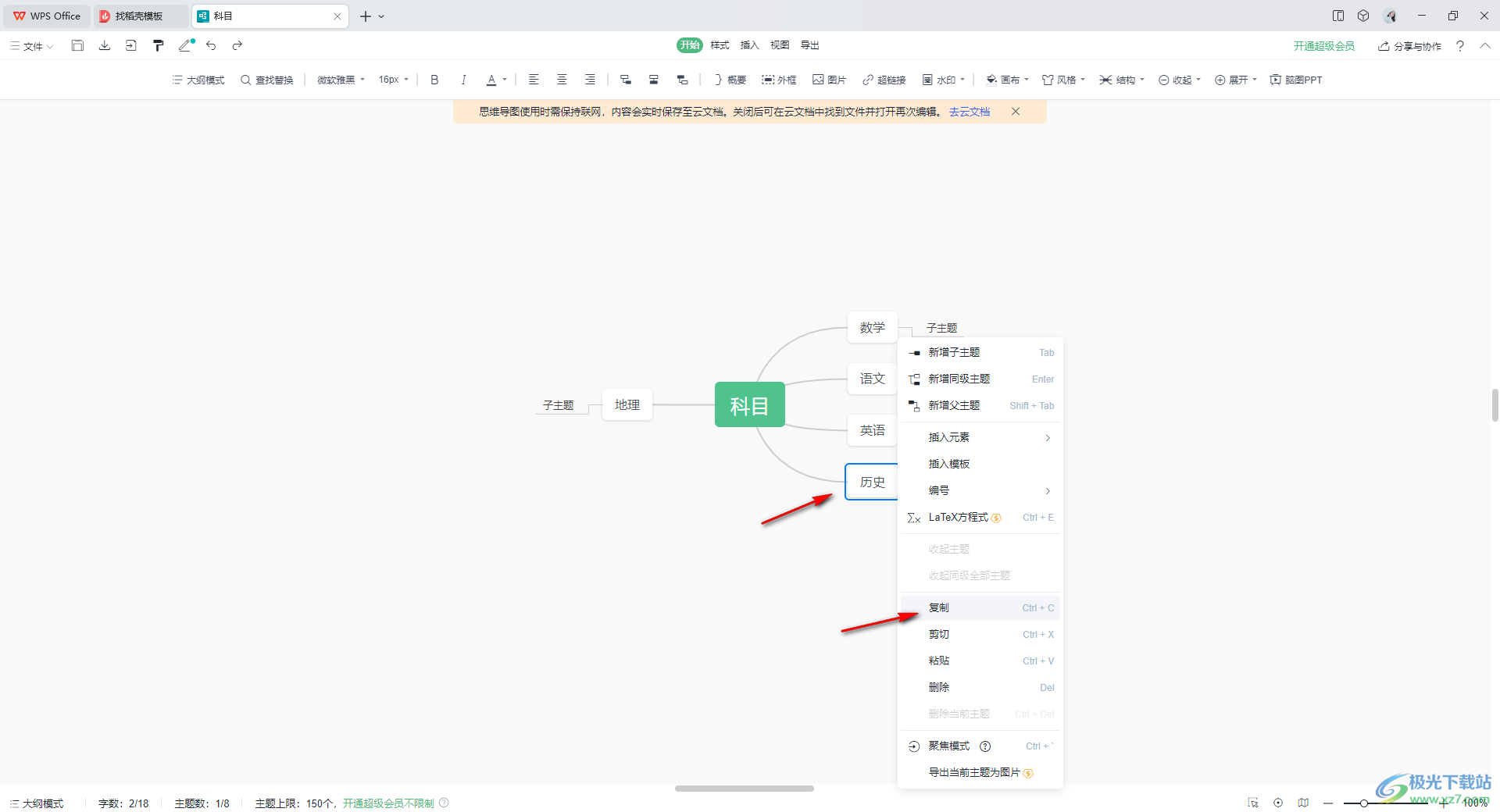Insert a hyperlink (超链接)

click(884, 80)
